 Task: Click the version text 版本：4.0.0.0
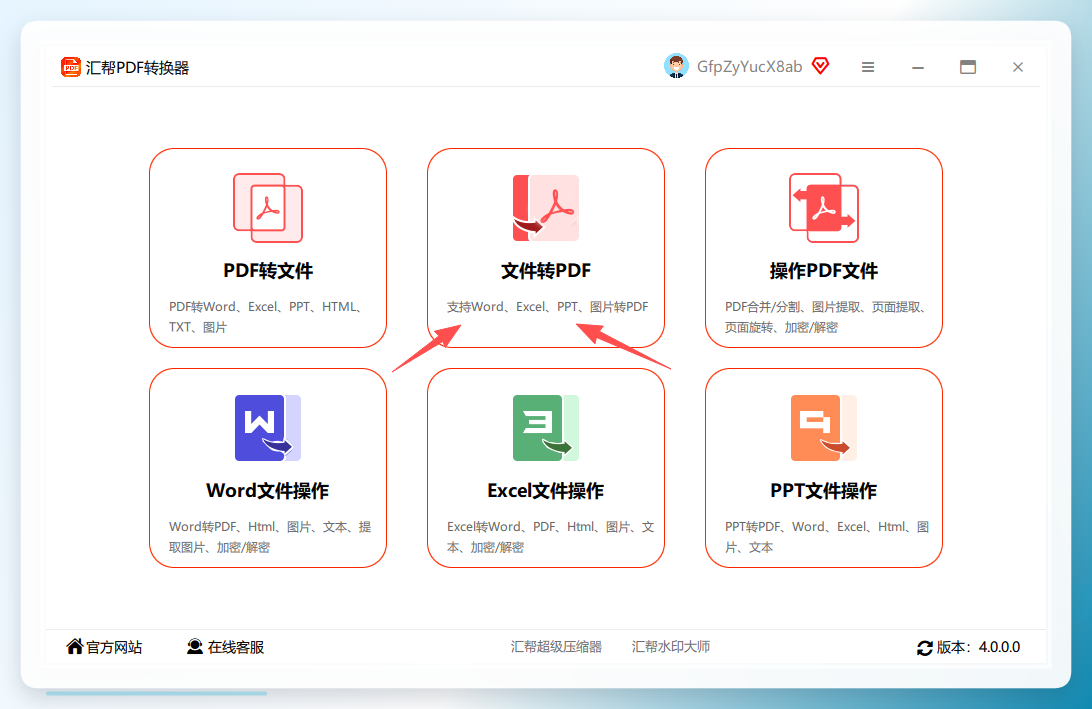[978, 647]
